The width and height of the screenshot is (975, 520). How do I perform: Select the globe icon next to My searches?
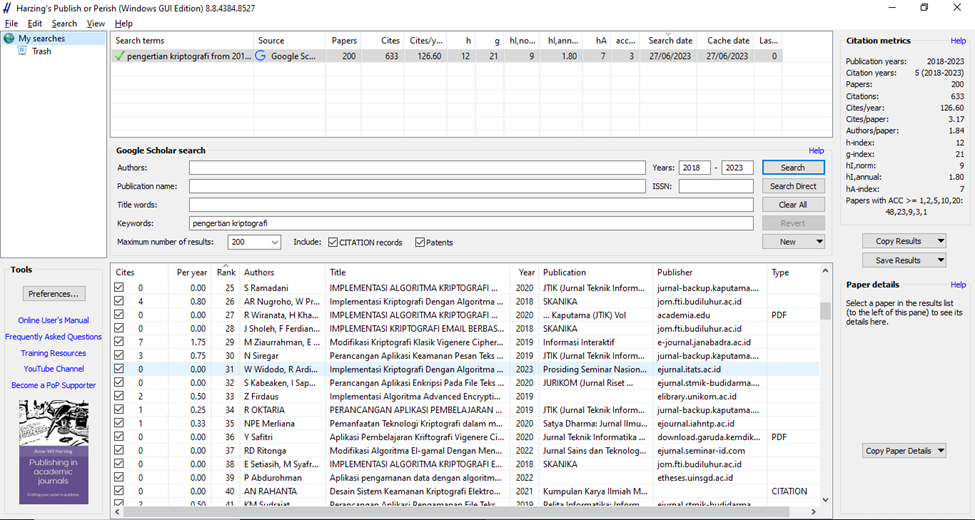(x=9, y=39)
